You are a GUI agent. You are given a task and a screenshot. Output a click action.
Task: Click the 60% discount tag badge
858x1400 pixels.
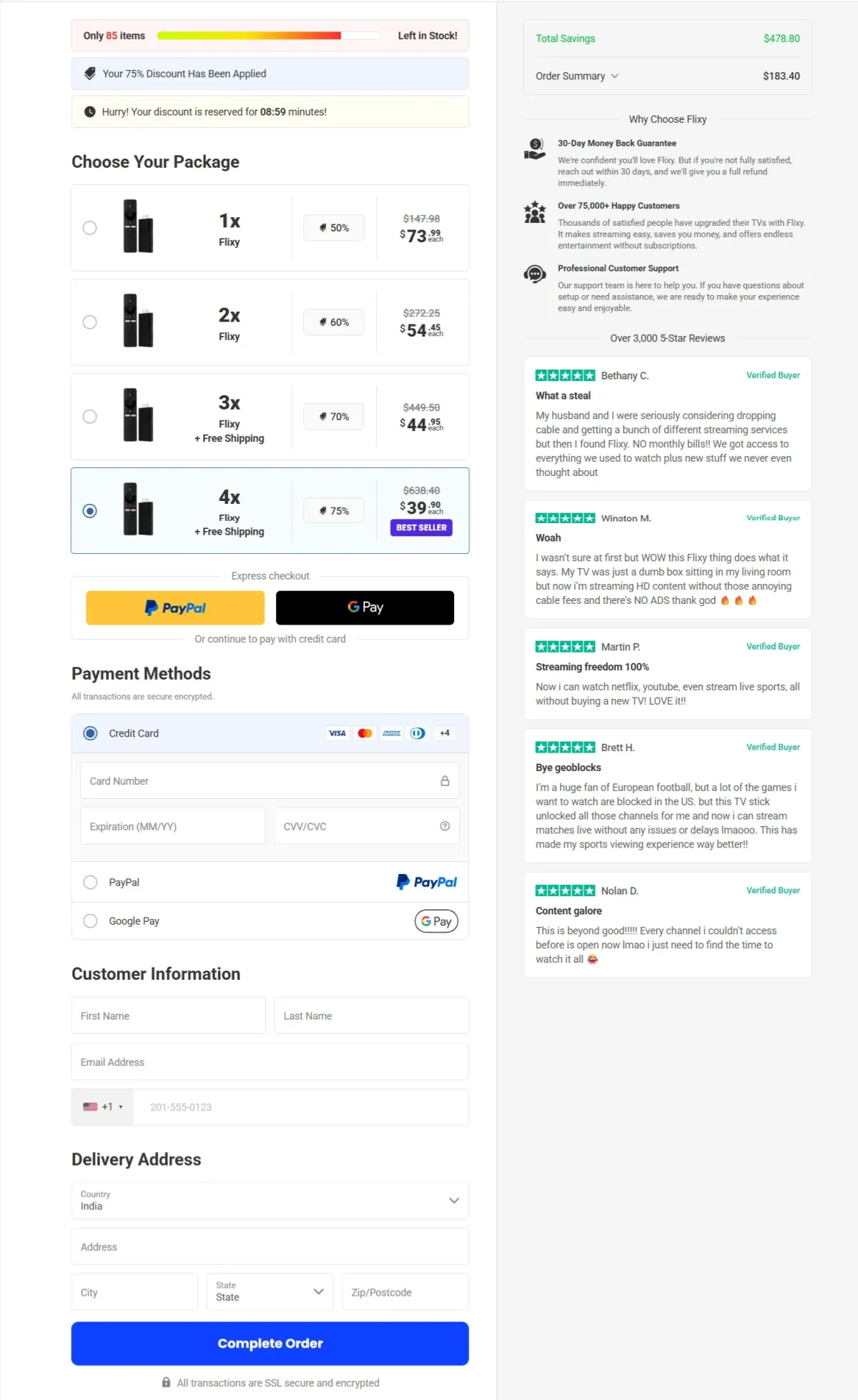pos(334,322)
